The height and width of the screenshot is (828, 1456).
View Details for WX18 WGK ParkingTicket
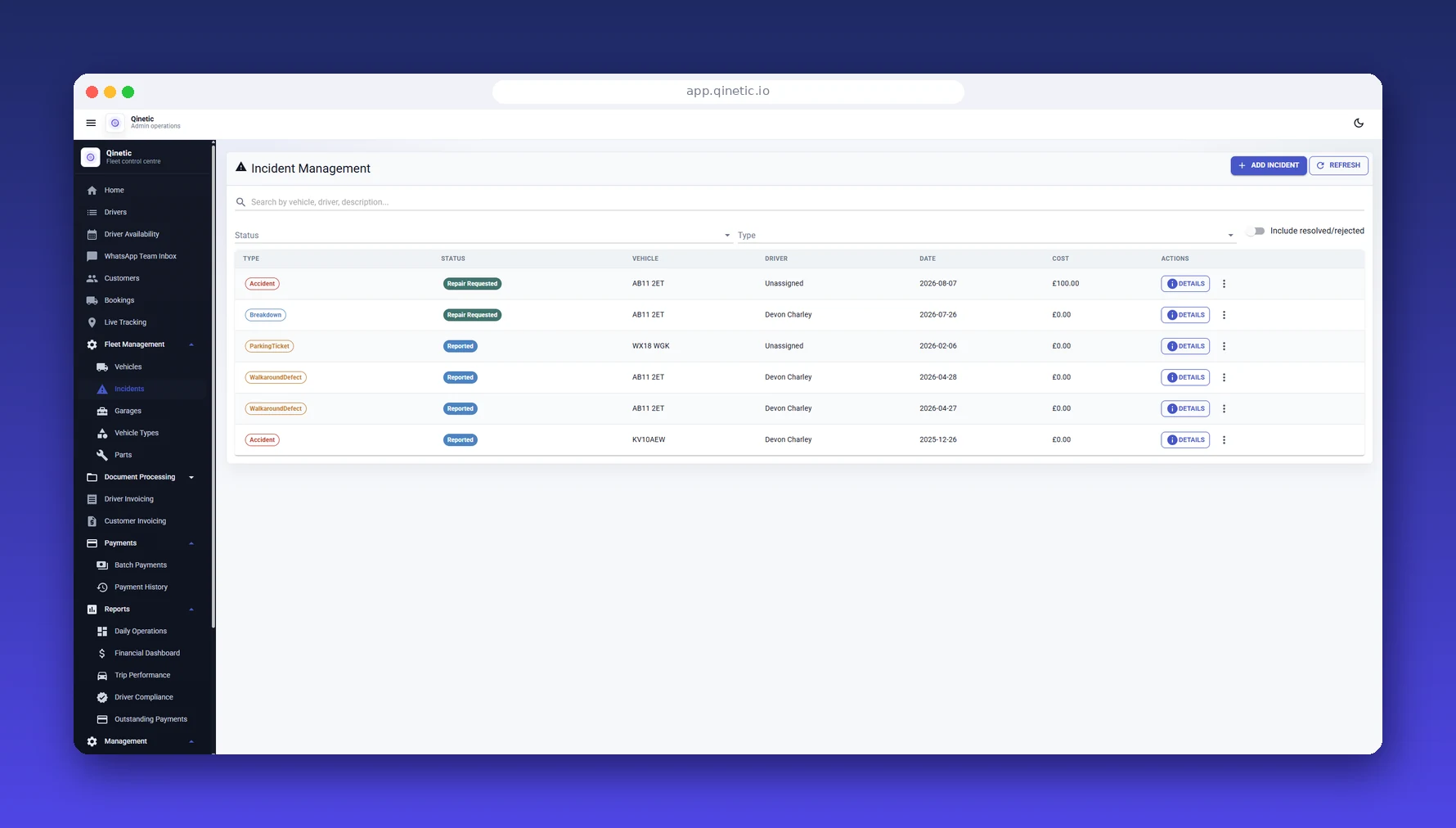[x=1185, y=346]
